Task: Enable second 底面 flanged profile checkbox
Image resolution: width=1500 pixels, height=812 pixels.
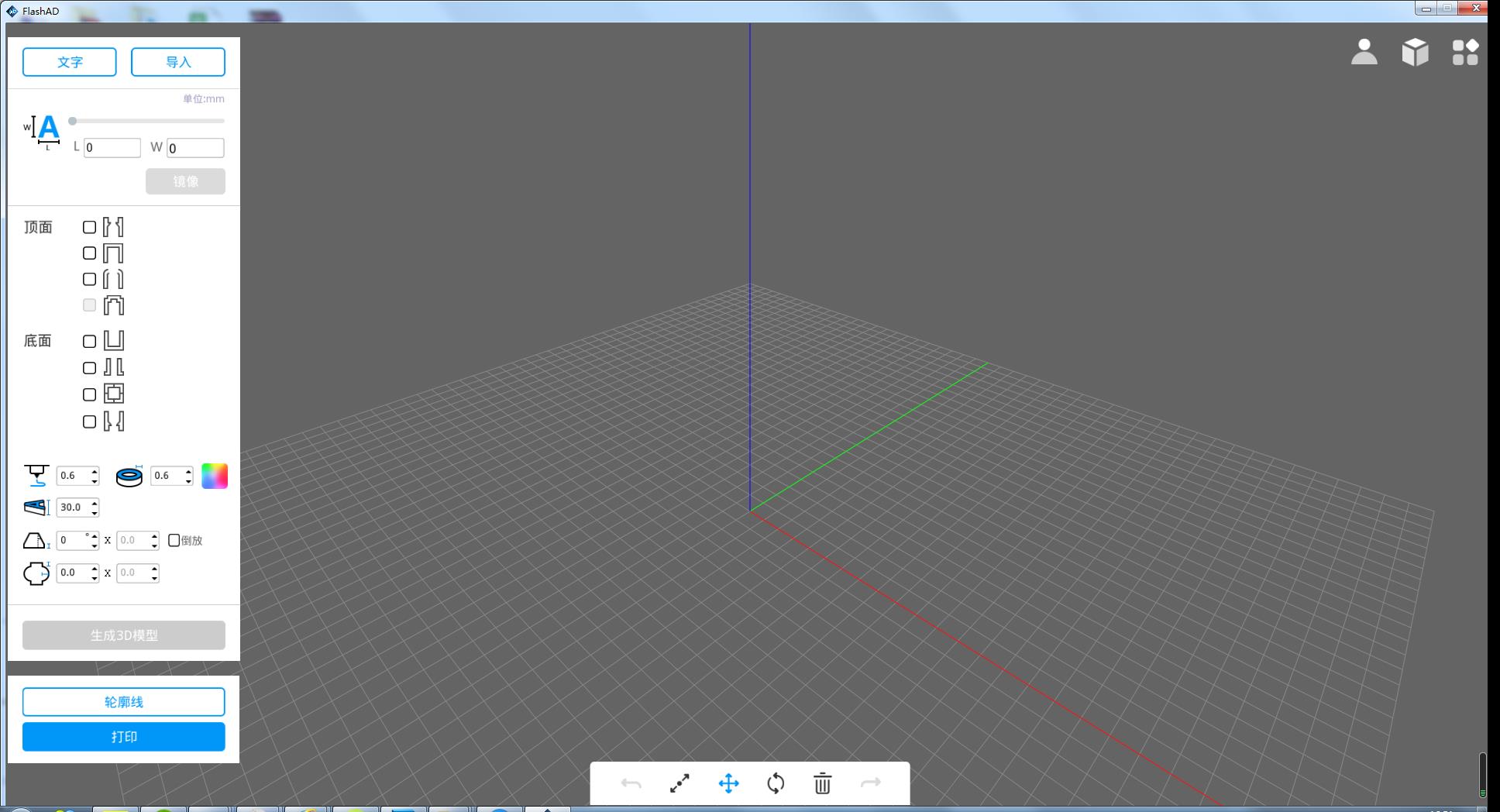Action: coord(89,368)
